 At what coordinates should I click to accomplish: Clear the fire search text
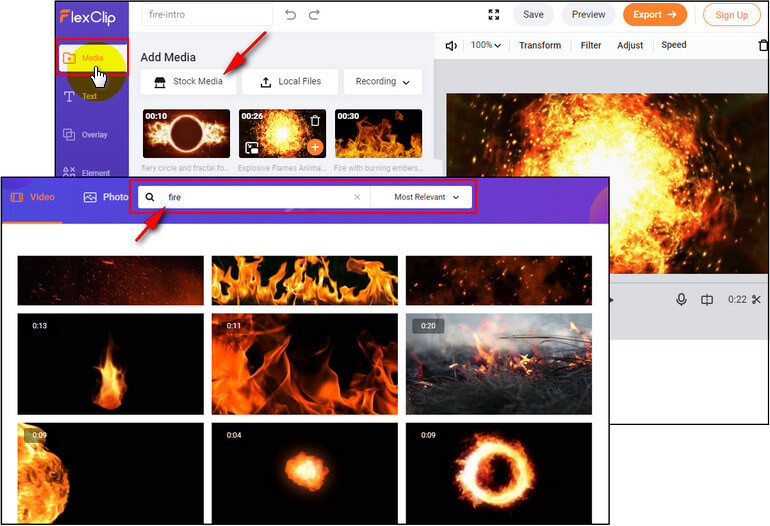[357, 197]
